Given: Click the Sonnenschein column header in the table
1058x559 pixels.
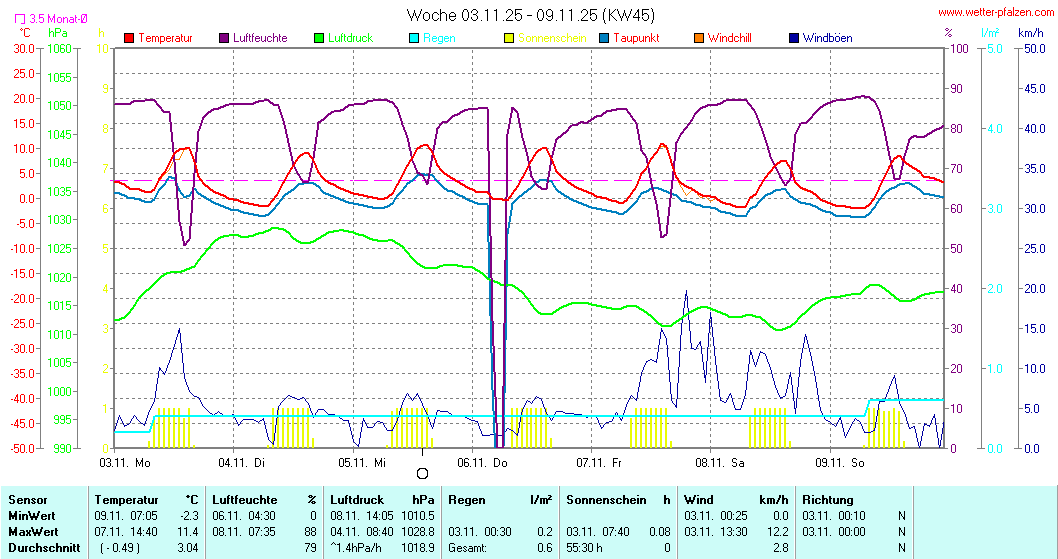Looking at the screenshot, I should [x=603, y=500].
